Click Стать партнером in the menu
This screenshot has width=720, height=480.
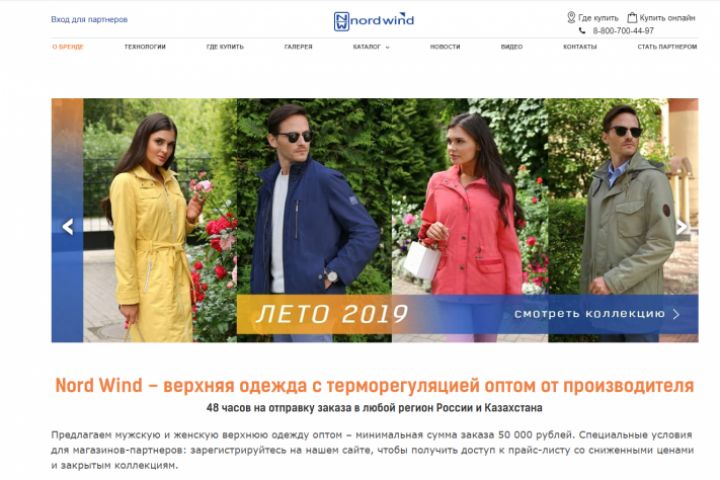pos(667,47)
